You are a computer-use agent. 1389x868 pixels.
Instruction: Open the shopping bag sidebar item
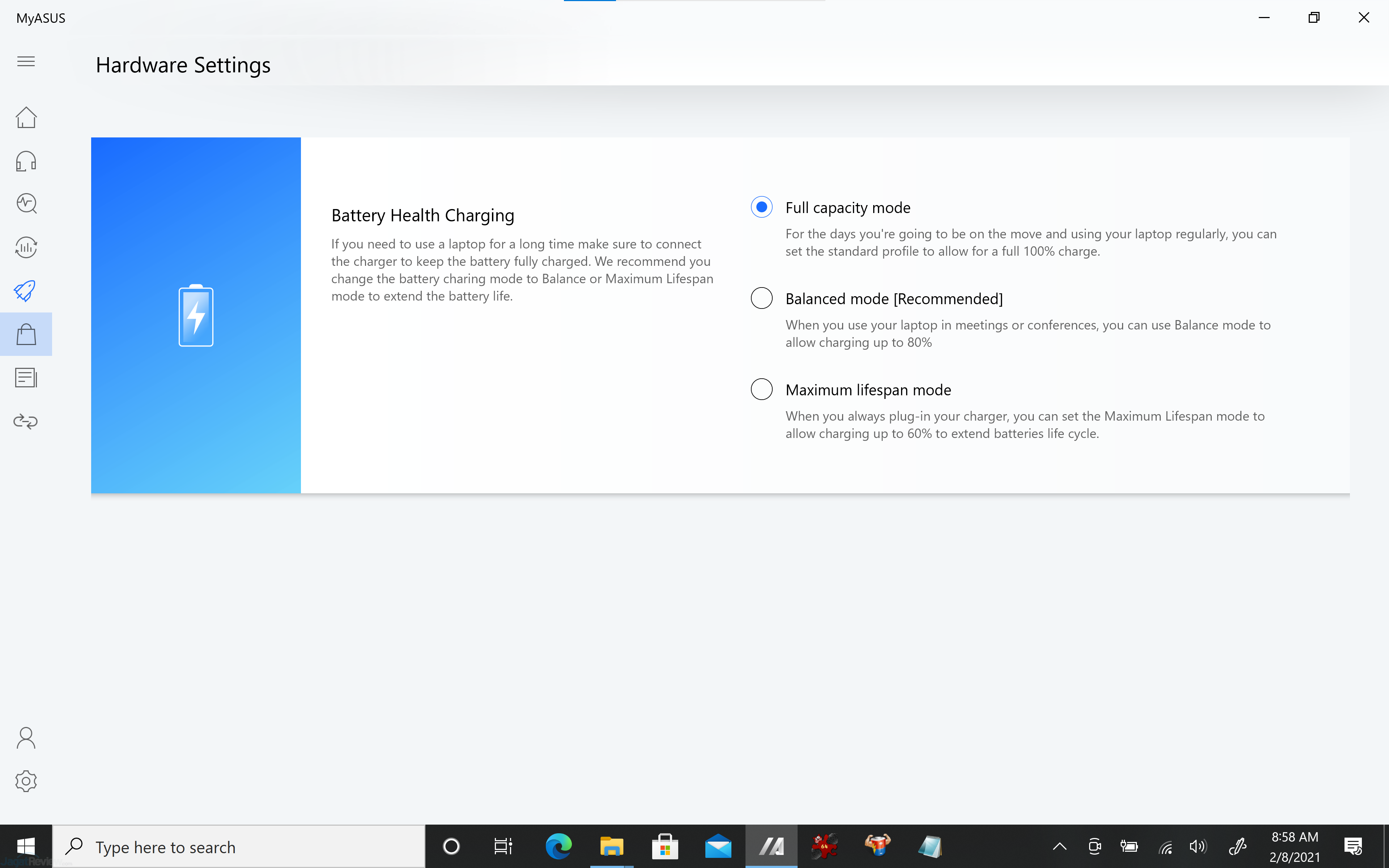pyautogui.click(x=26, y=334)
